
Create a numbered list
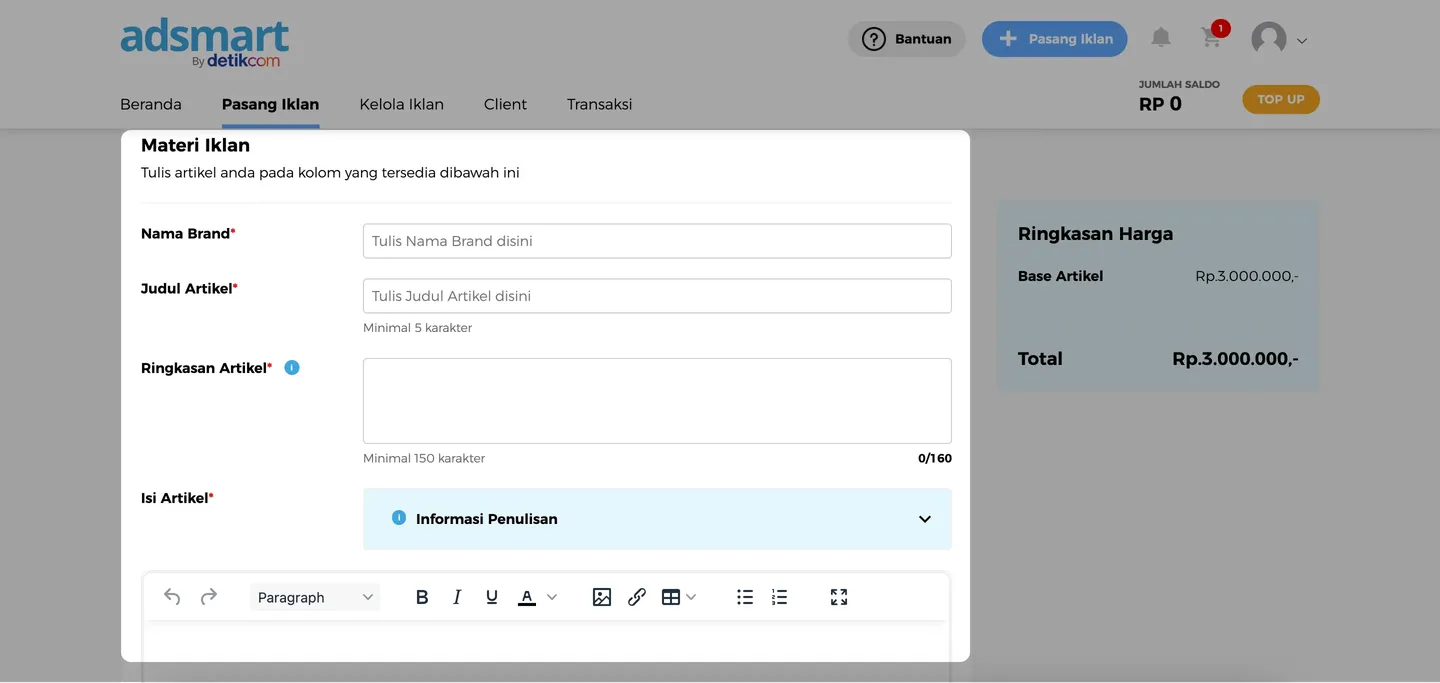780,597
